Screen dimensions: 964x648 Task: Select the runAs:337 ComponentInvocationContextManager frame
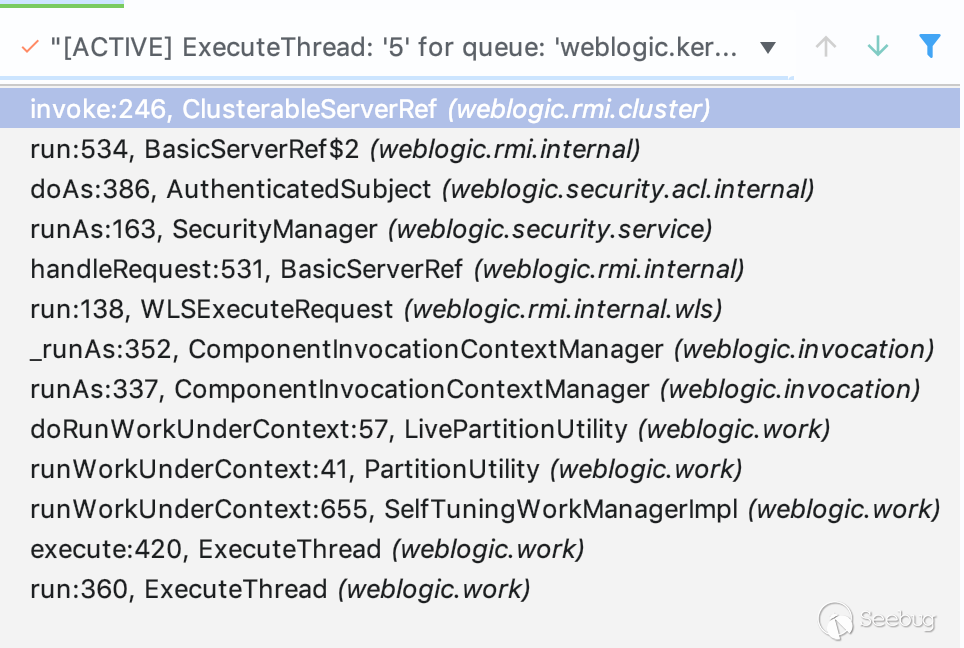[x=475, y=389]
